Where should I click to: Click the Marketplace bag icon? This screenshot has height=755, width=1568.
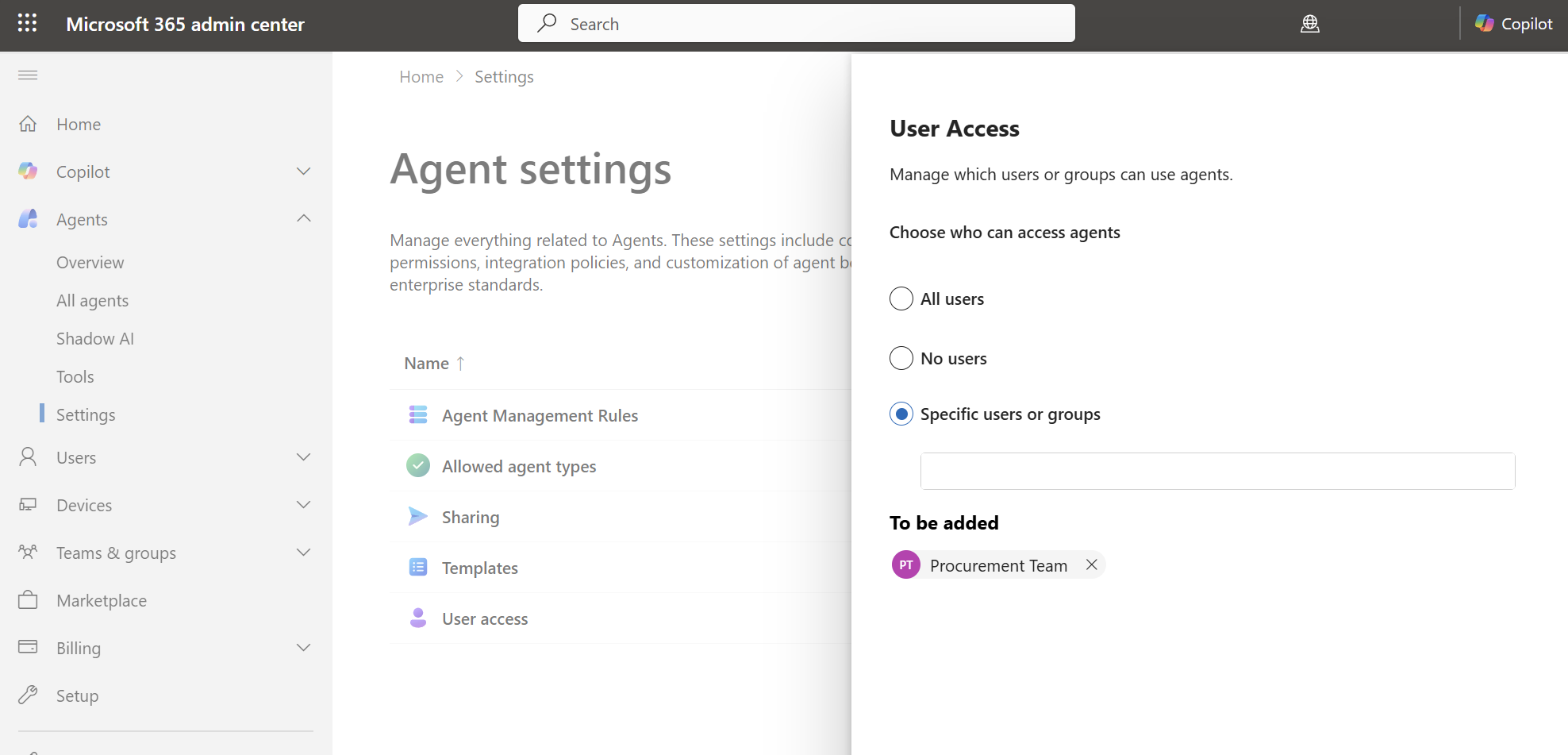pos(28,600)
